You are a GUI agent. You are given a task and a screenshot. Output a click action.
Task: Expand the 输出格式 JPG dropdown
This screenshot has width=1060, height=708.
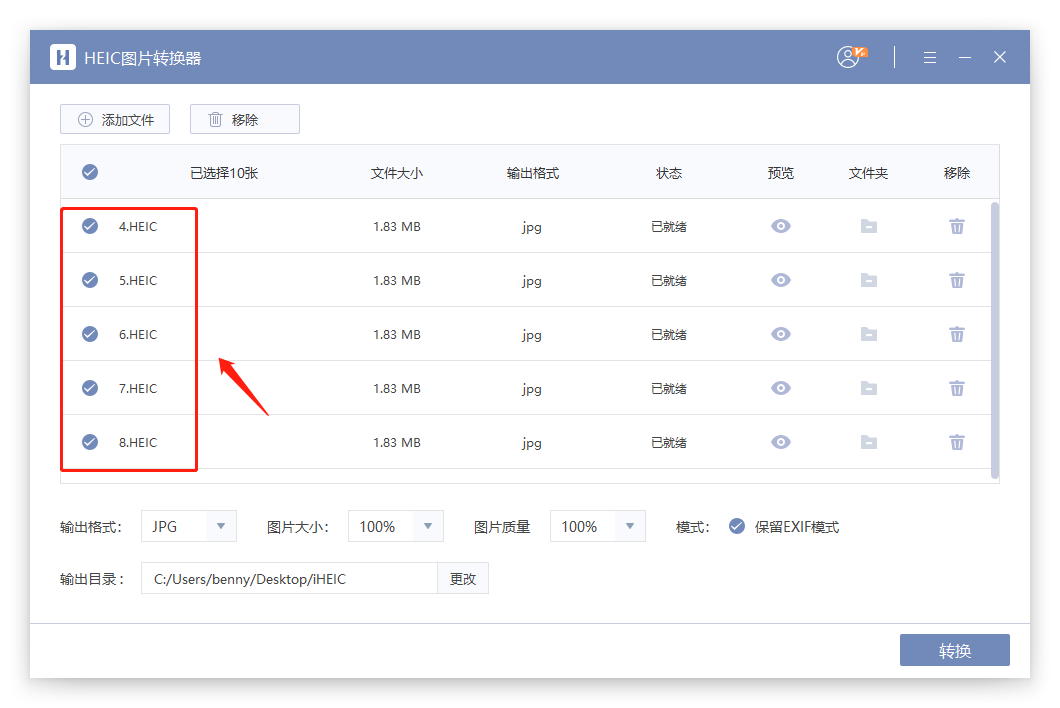pos(220,526)
